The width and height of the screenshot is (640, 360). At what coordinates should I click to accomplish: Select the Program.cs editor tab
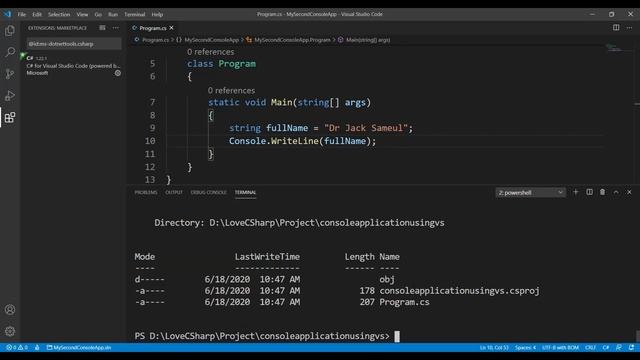pyautogui.click(x=153, y=28)
